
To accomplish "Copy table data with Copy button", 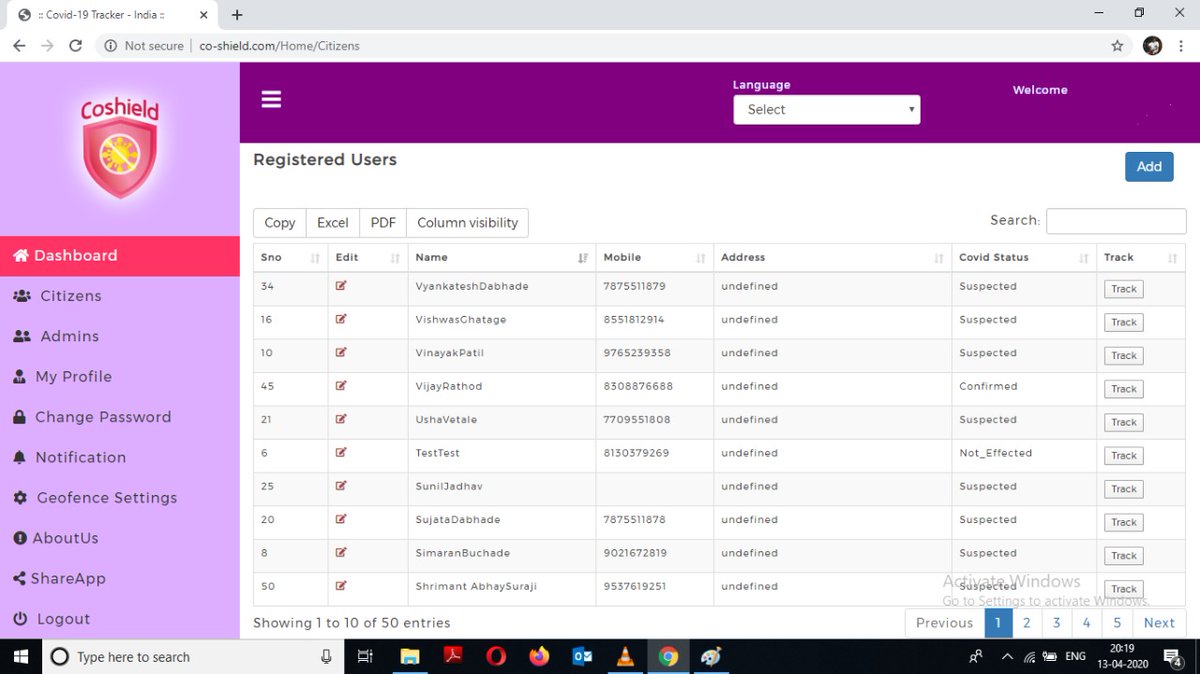I will [x=280, y=223].
